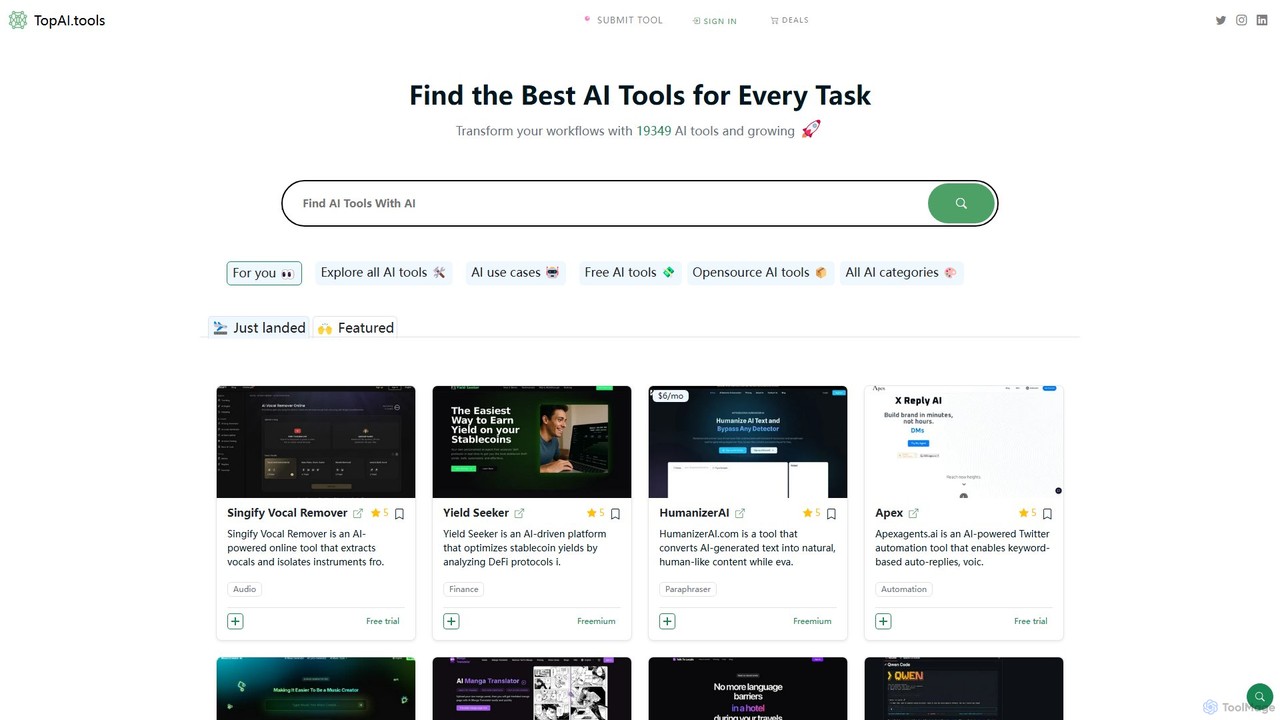Image resolution: width=1280 pixels, height=720 pixels.
Task: Open Deals menu link
Action: [x=790, y=20]
